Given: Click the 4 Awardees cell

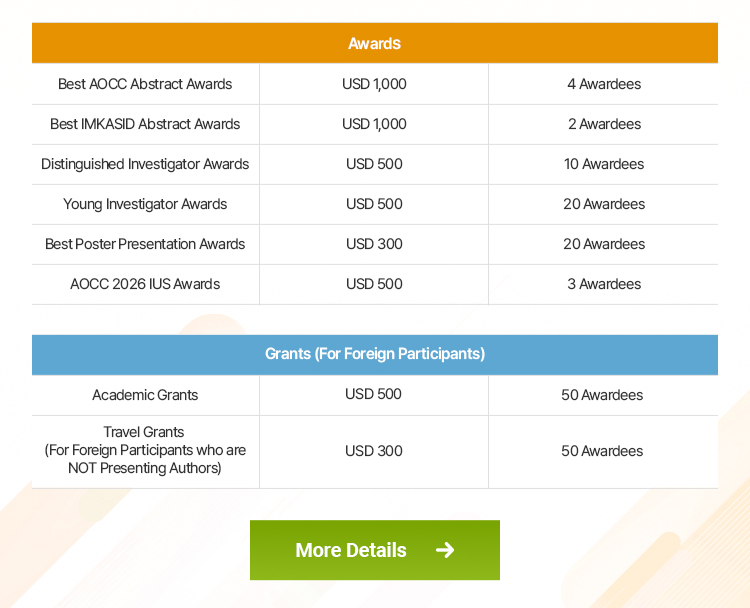Looking at the screenshot, I should (x=603, y=84).
